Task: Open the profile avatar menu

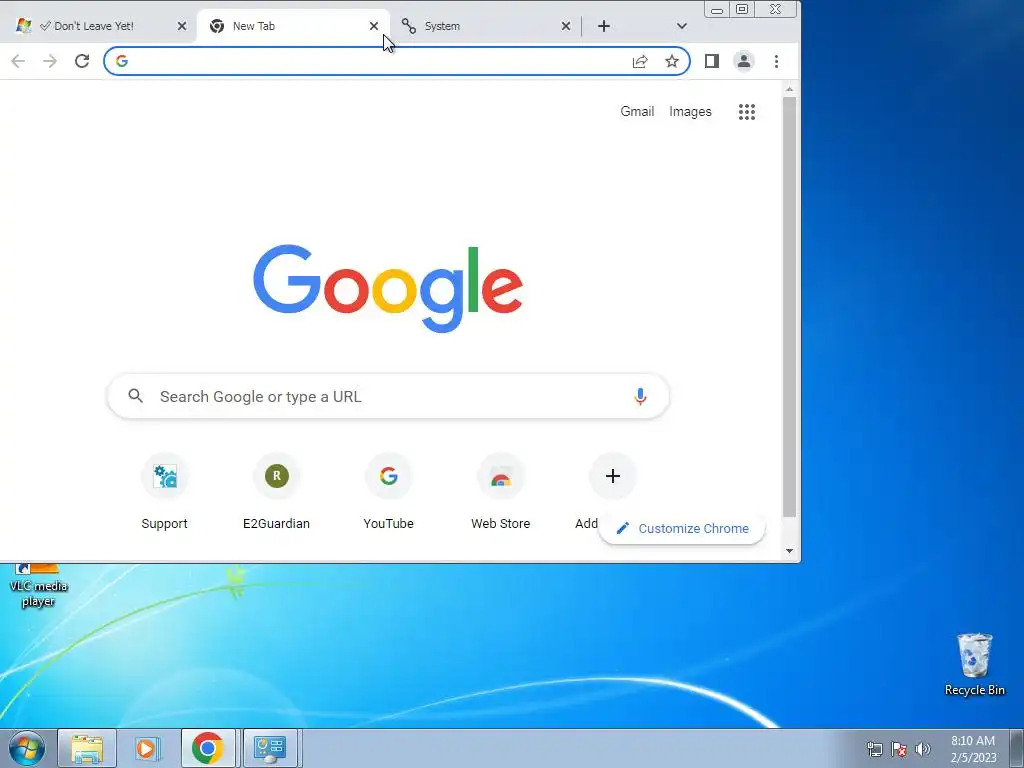Action: [744, 61]
